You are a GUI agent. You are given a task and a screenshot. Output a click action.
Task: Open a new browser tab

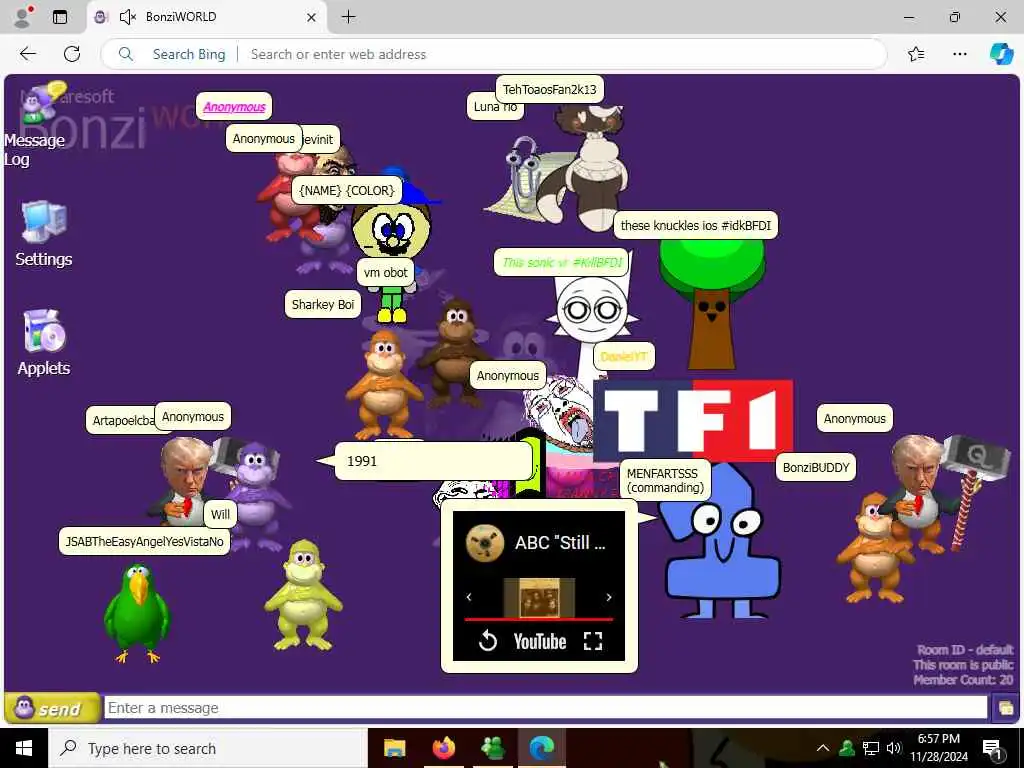(349, 17)
